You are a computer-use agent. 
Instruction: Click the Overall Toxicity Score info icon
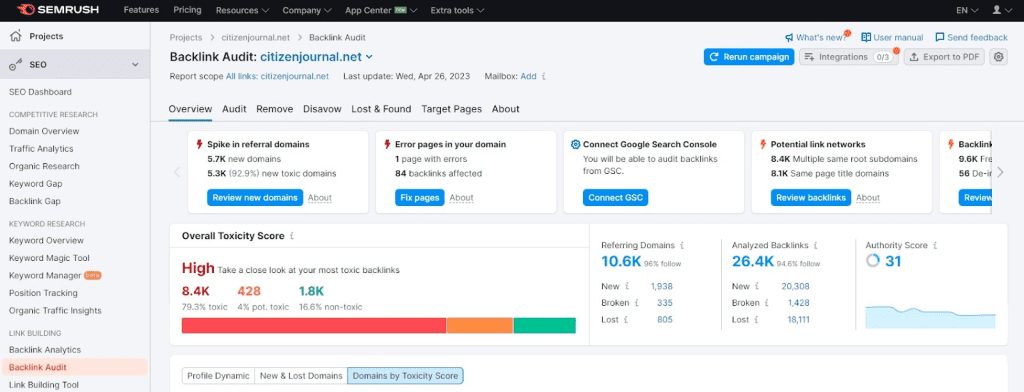[291, 236]
